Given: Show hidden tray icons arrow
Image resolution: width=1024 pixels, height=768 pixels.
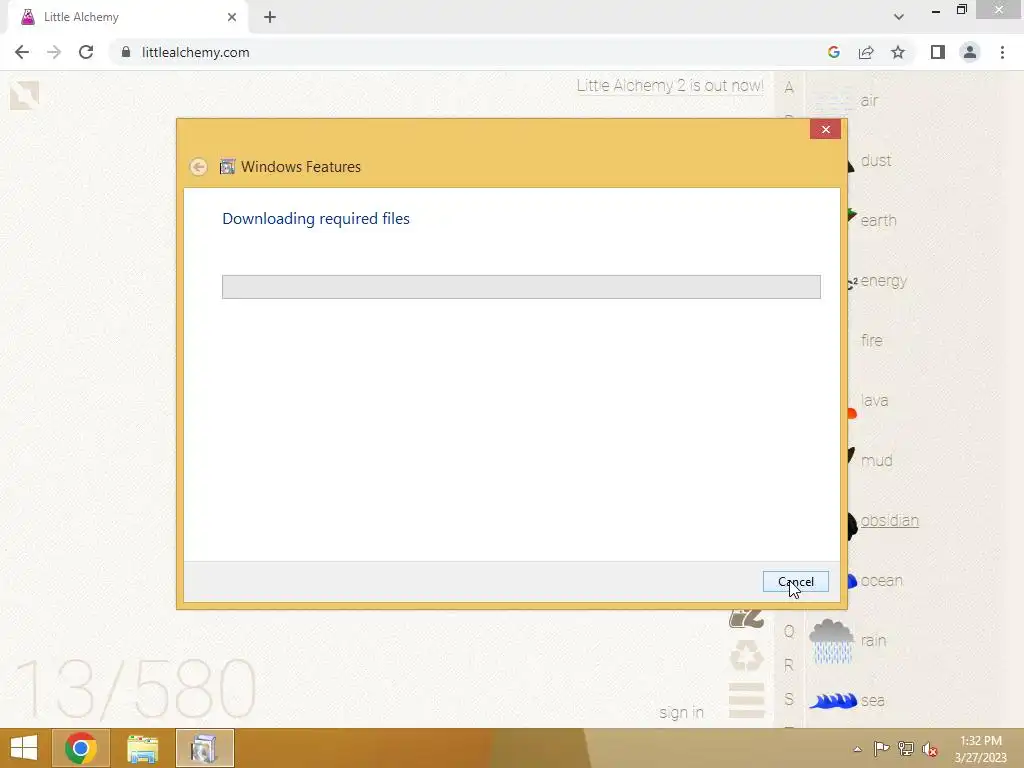Looking at the screenshot, I should (857, 749).
